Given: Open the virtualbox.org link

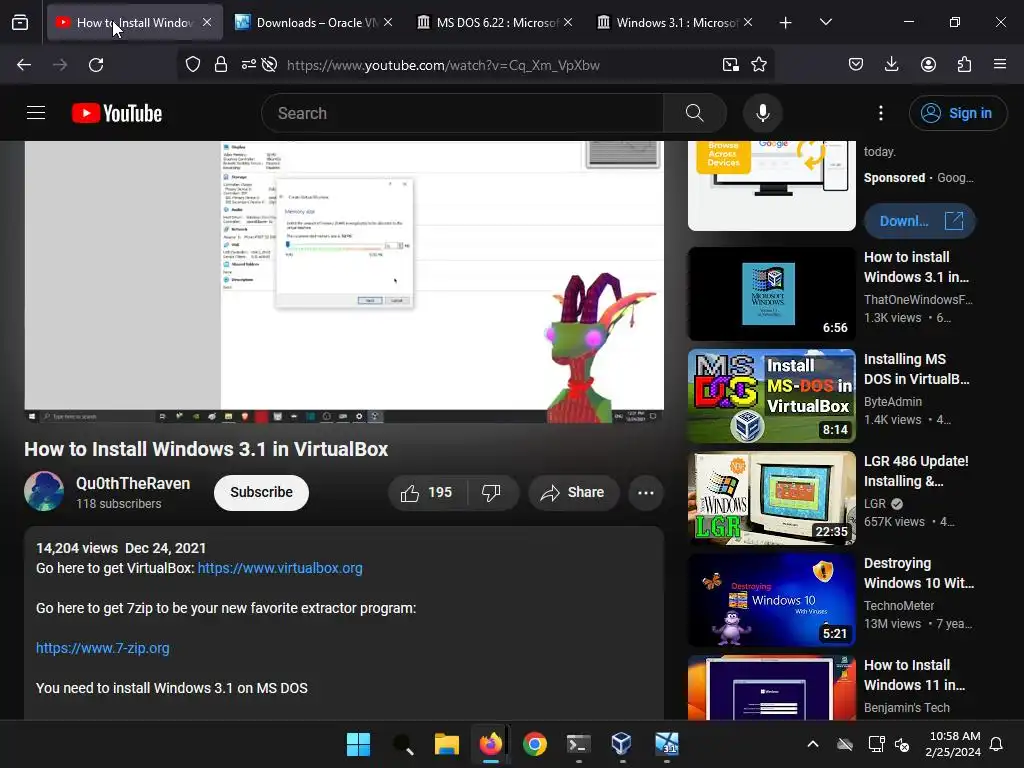Looking at the screenshot, I should click(x=280, y=568).
